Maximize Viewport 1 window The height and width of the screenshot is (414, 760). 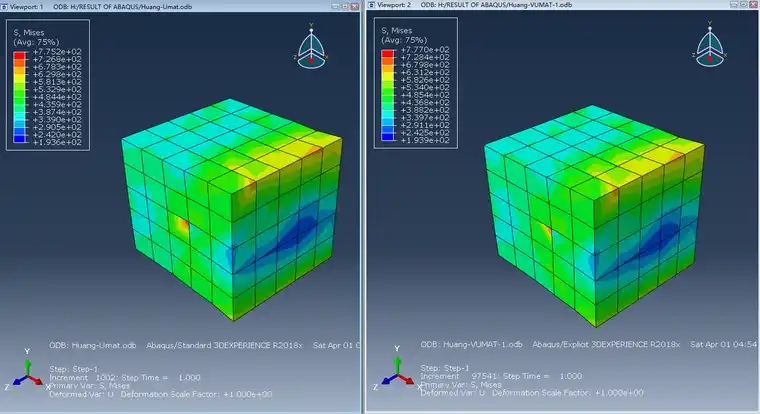click(x=345, y=6)
